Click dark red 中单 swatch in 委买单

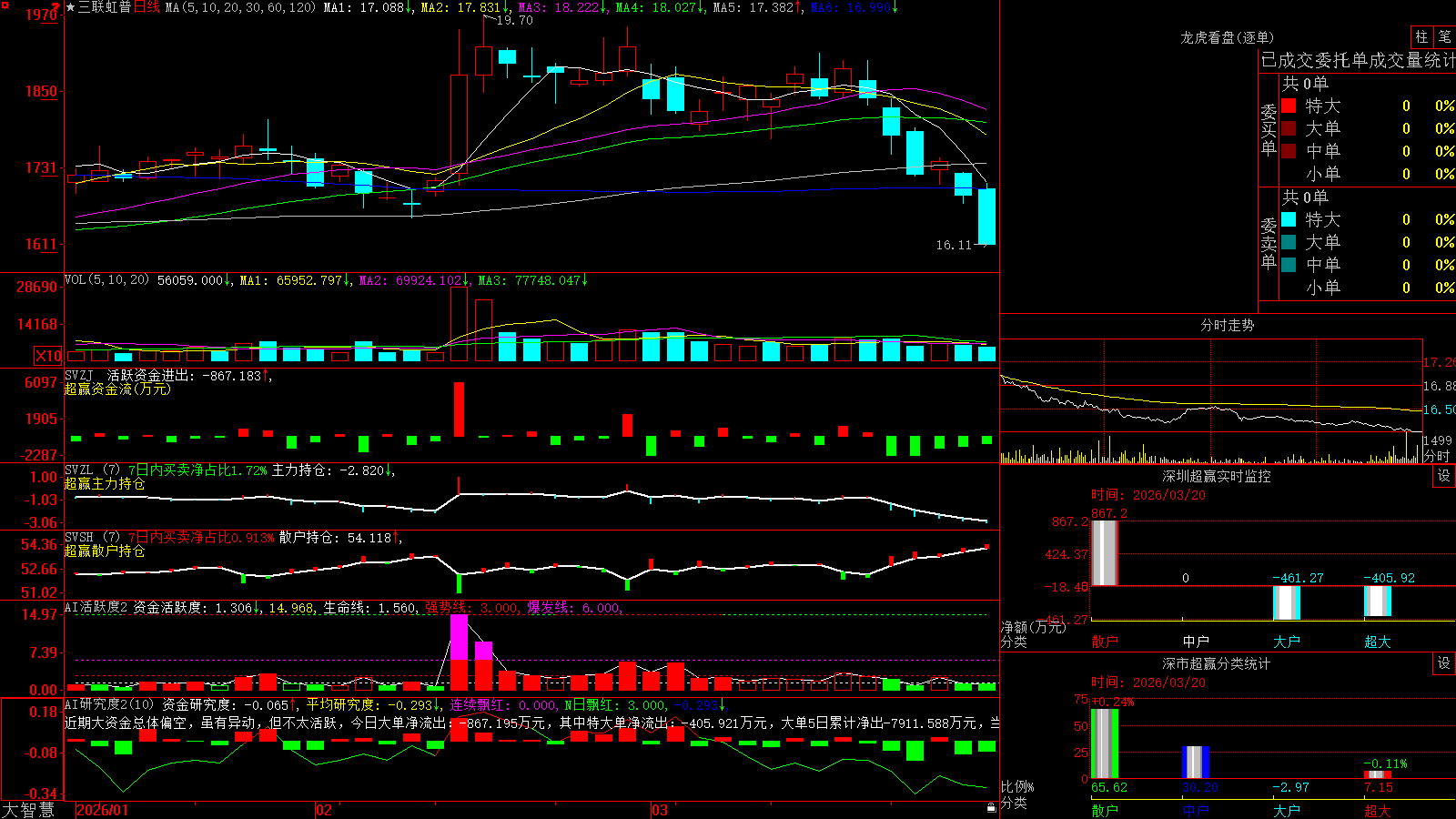pos(1289,151)
